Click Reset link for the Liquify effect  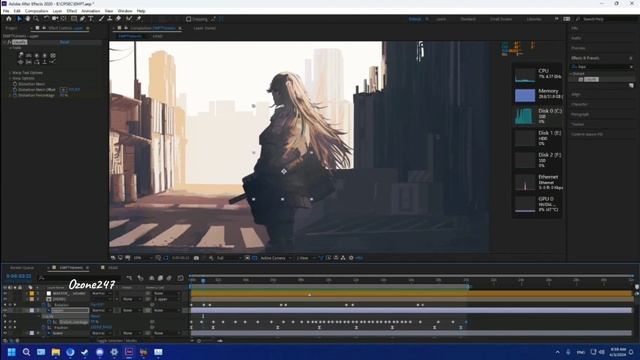click(64, 42)
